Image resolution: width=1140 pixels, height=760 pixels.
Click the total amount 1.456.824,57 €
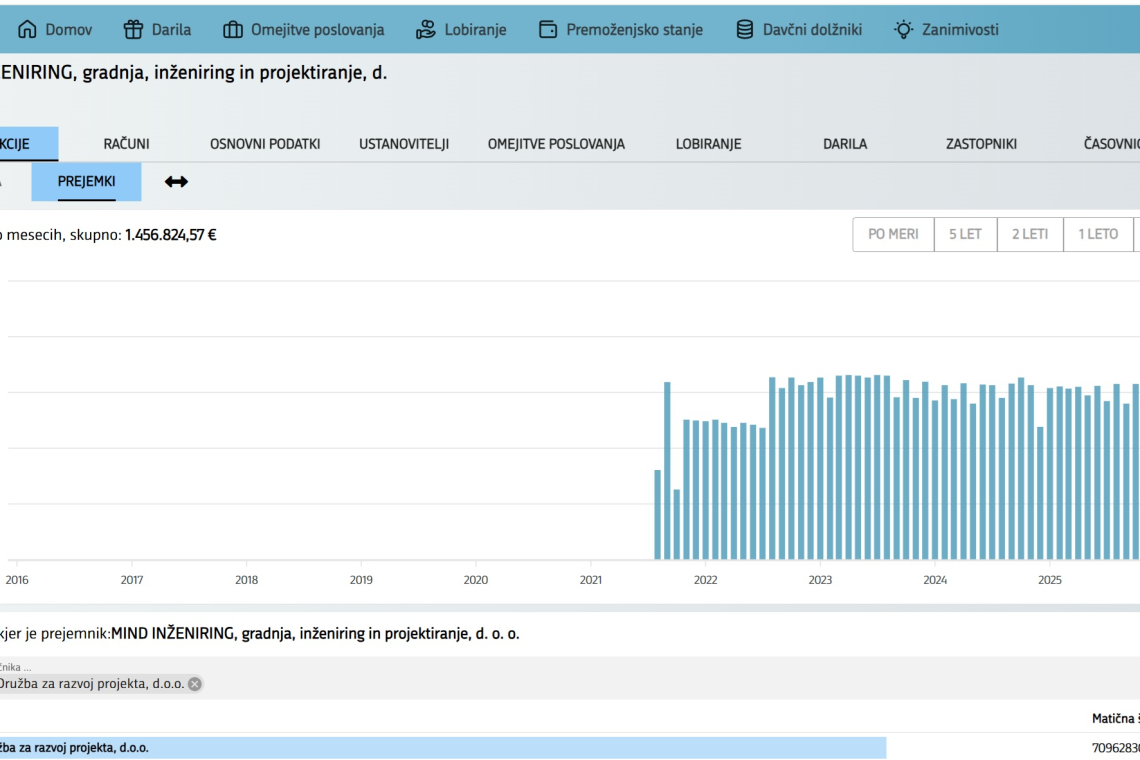pyautogui.click(x=171, y=235)
